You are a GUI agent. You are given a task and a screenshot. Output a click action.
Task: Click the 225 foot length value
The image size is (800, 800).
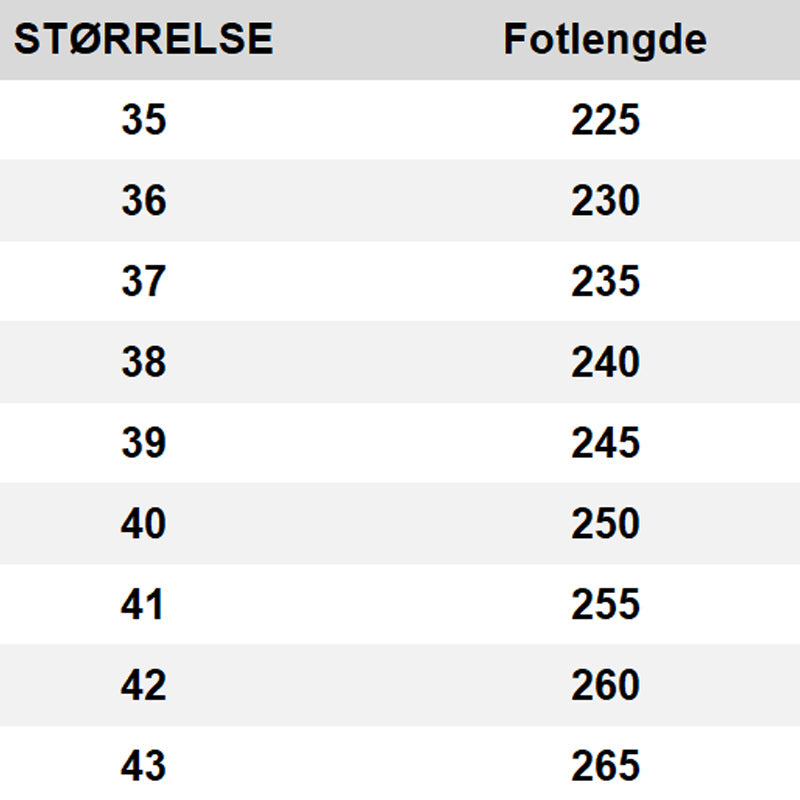(x=605, y=120)
